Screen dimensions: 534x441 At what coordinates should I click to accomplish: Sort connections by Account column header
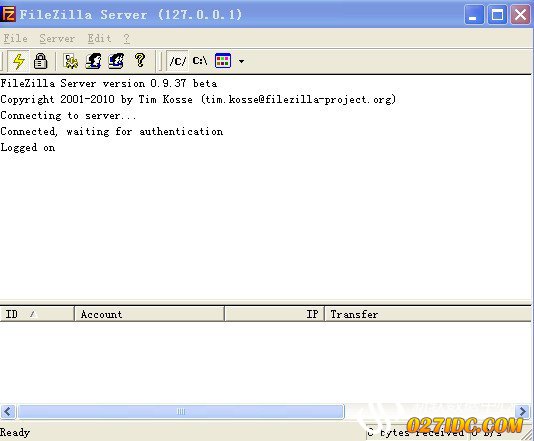(150, 314)
